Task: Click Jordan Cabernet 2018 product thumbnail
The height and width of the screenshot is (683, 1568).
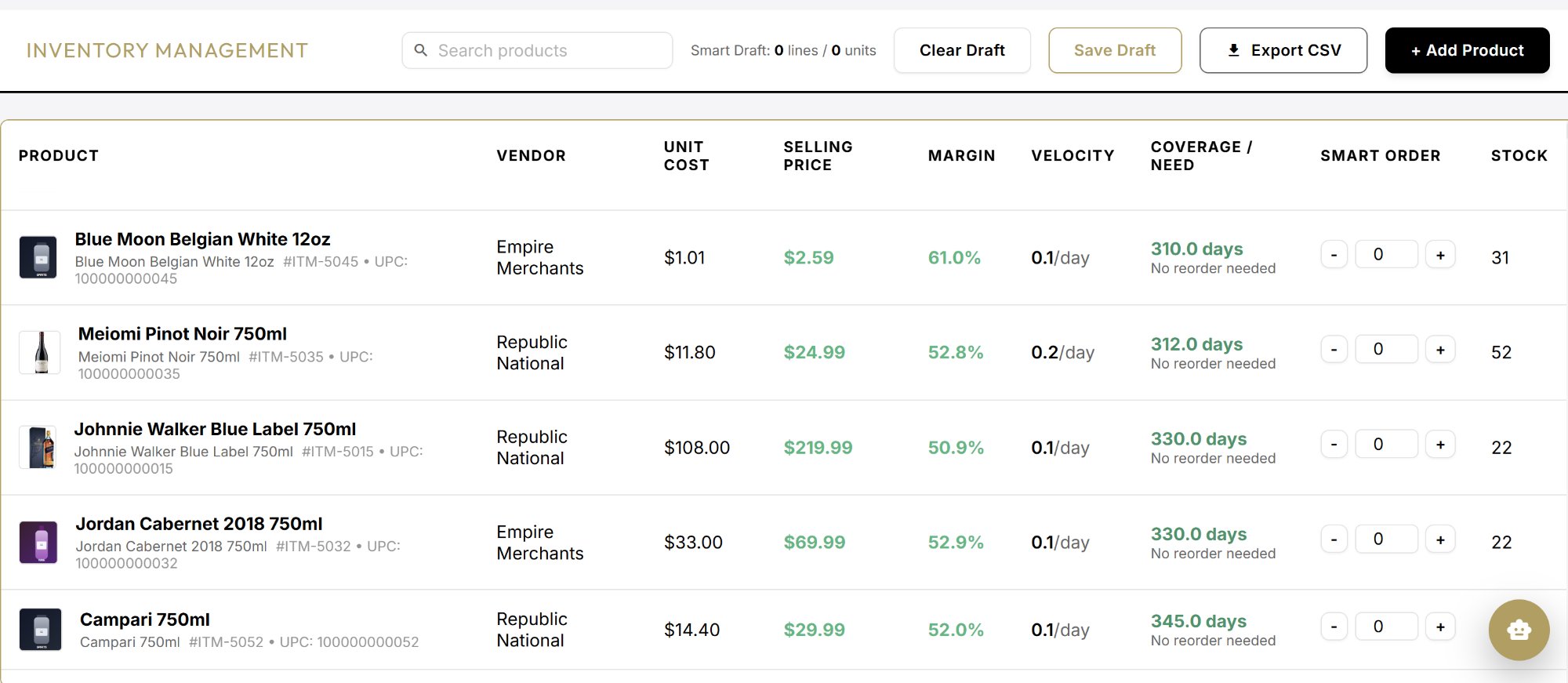Action: (38, 542)
